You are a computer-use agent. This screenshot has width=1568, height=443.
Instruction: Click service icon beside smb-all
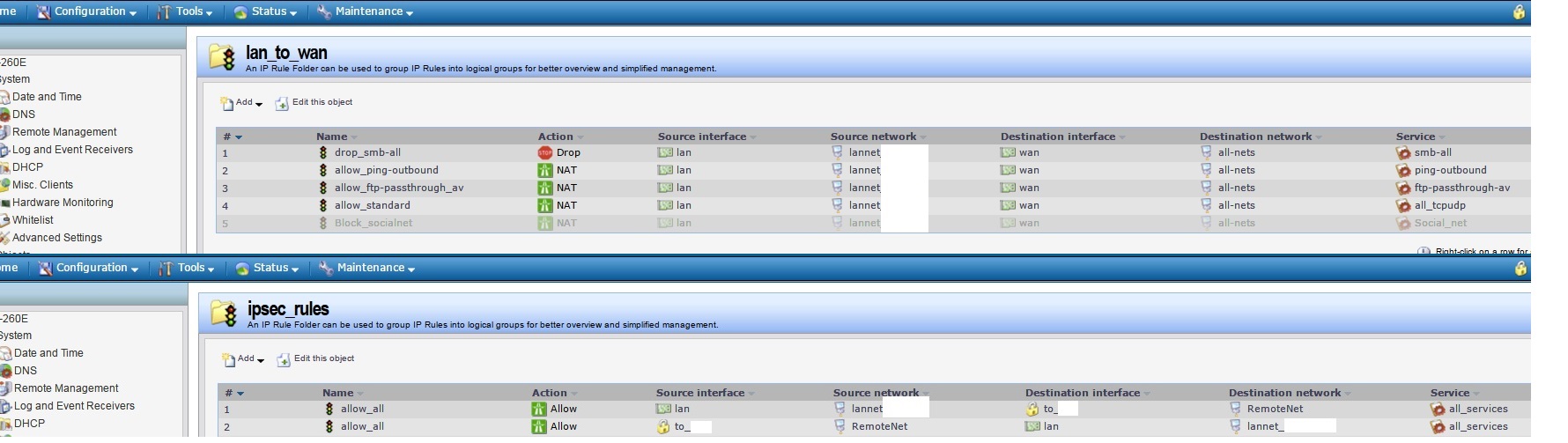[1403, 153]
